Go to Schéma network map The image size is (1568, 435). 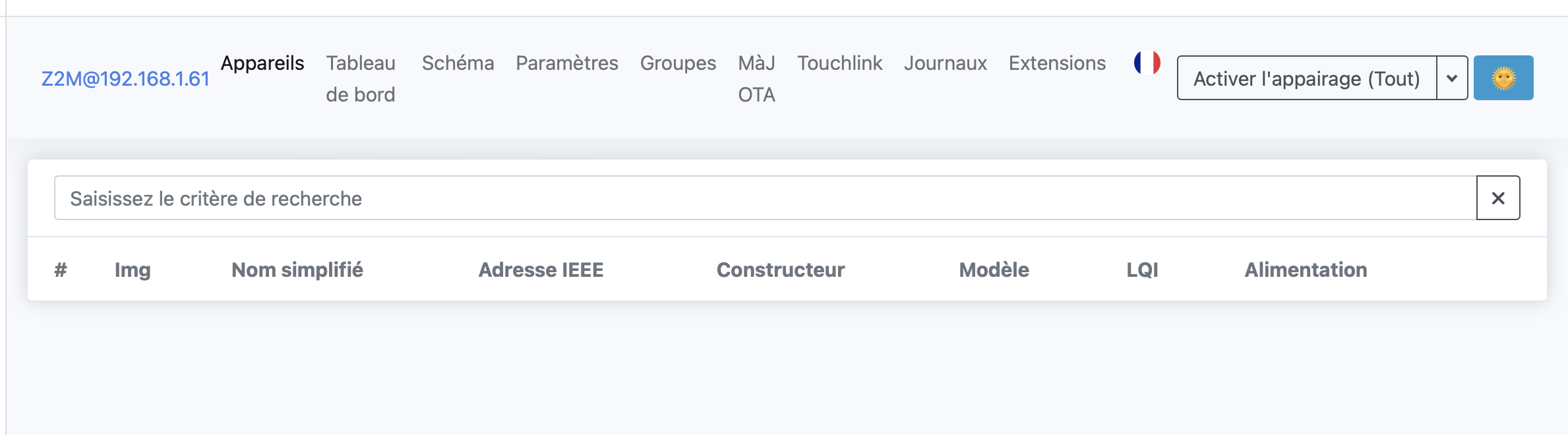458,63
